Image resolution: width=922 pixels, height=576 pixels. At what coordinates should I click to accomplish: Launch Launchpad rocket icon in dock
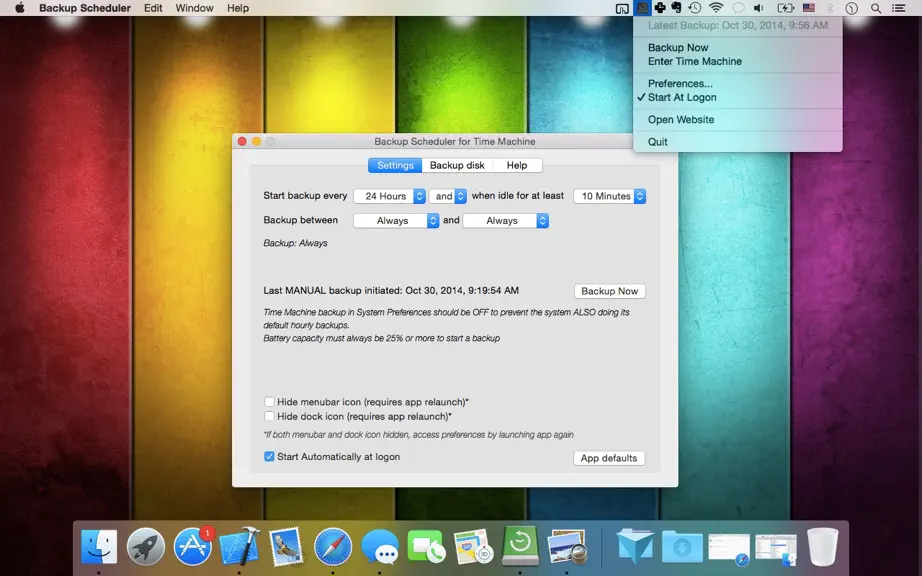pos(145,547)
